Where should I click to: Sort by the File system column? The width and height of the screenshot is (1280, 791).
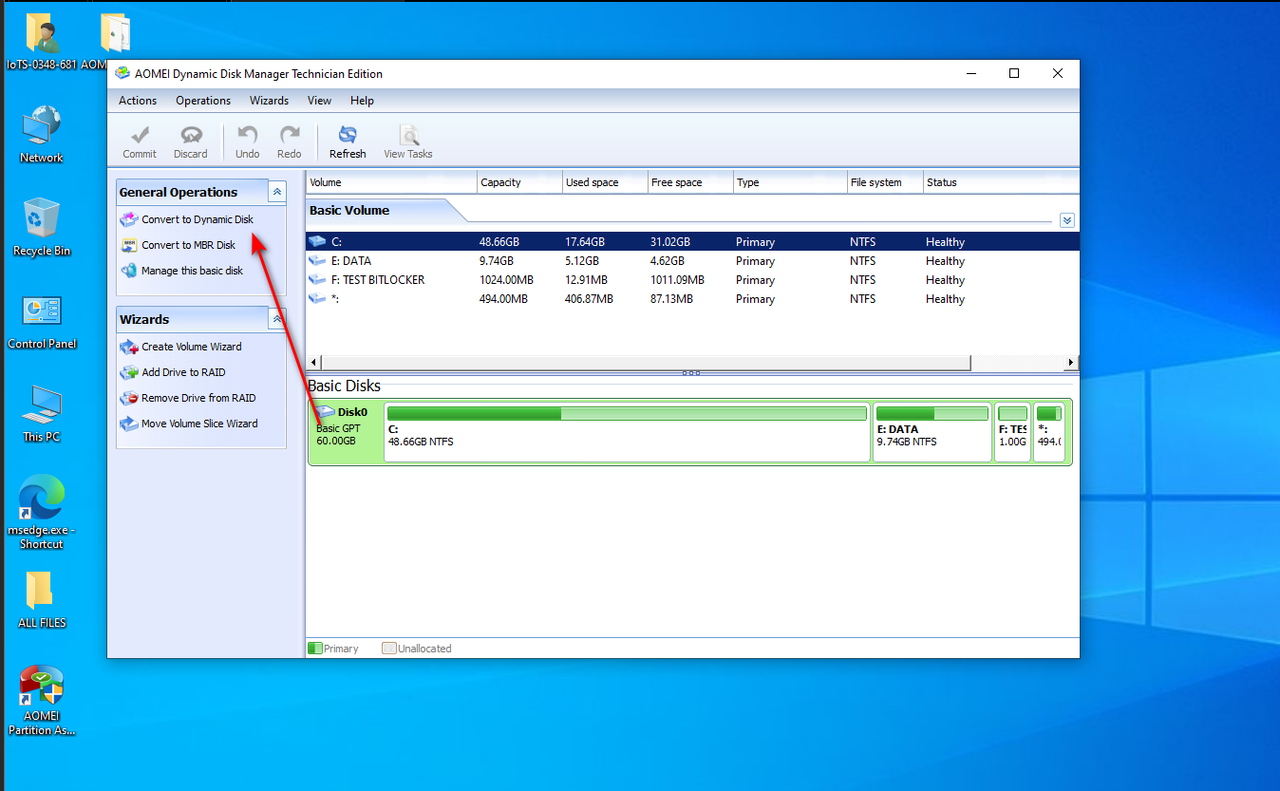(884, 182)
